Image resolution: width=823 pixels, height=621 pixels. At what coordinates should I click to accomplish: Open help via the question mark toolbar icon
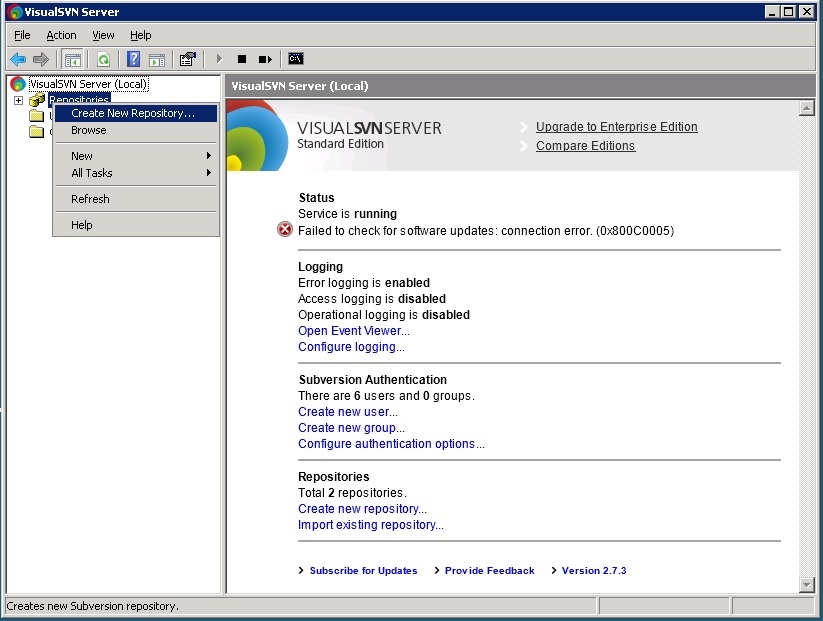click(x=133, y=58)
